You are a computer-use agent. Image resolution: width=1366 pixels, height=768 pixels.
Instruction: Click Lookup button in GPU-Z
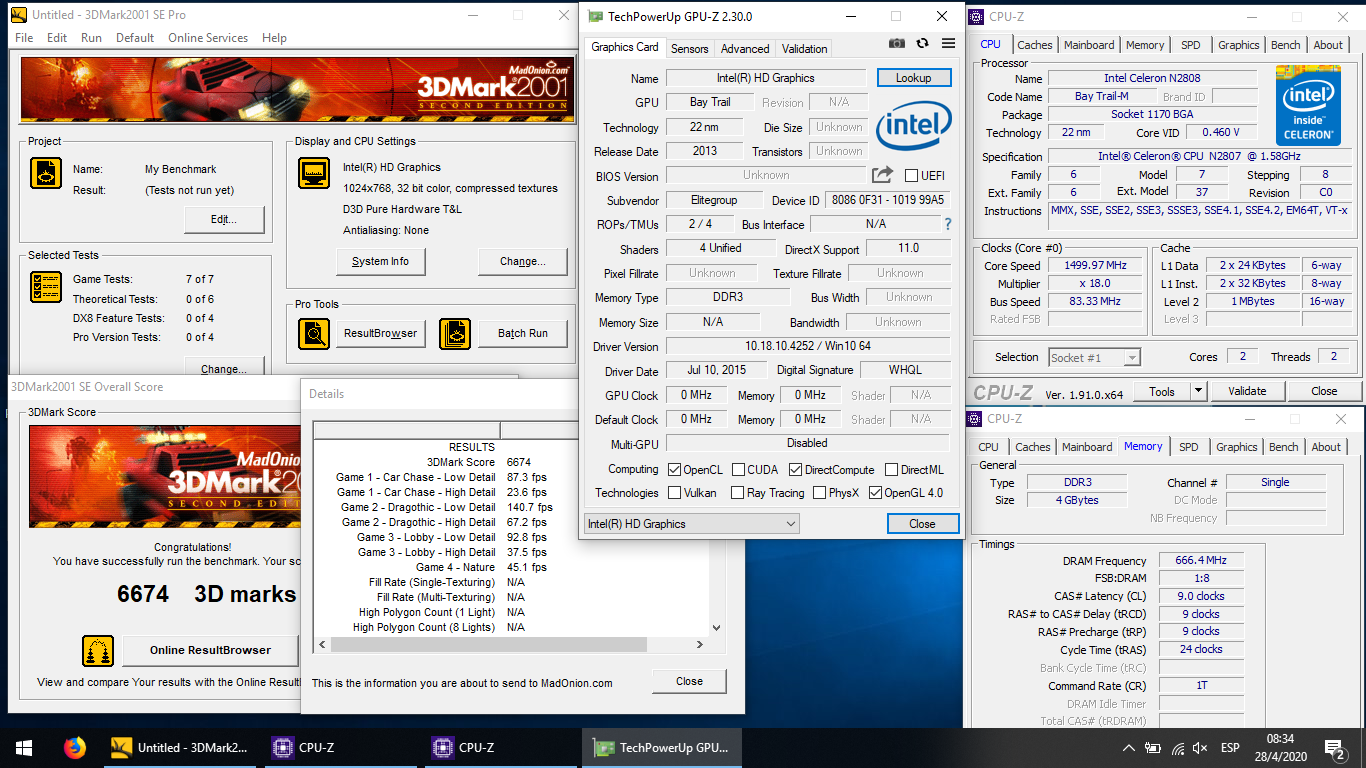[x=913, y=77]
